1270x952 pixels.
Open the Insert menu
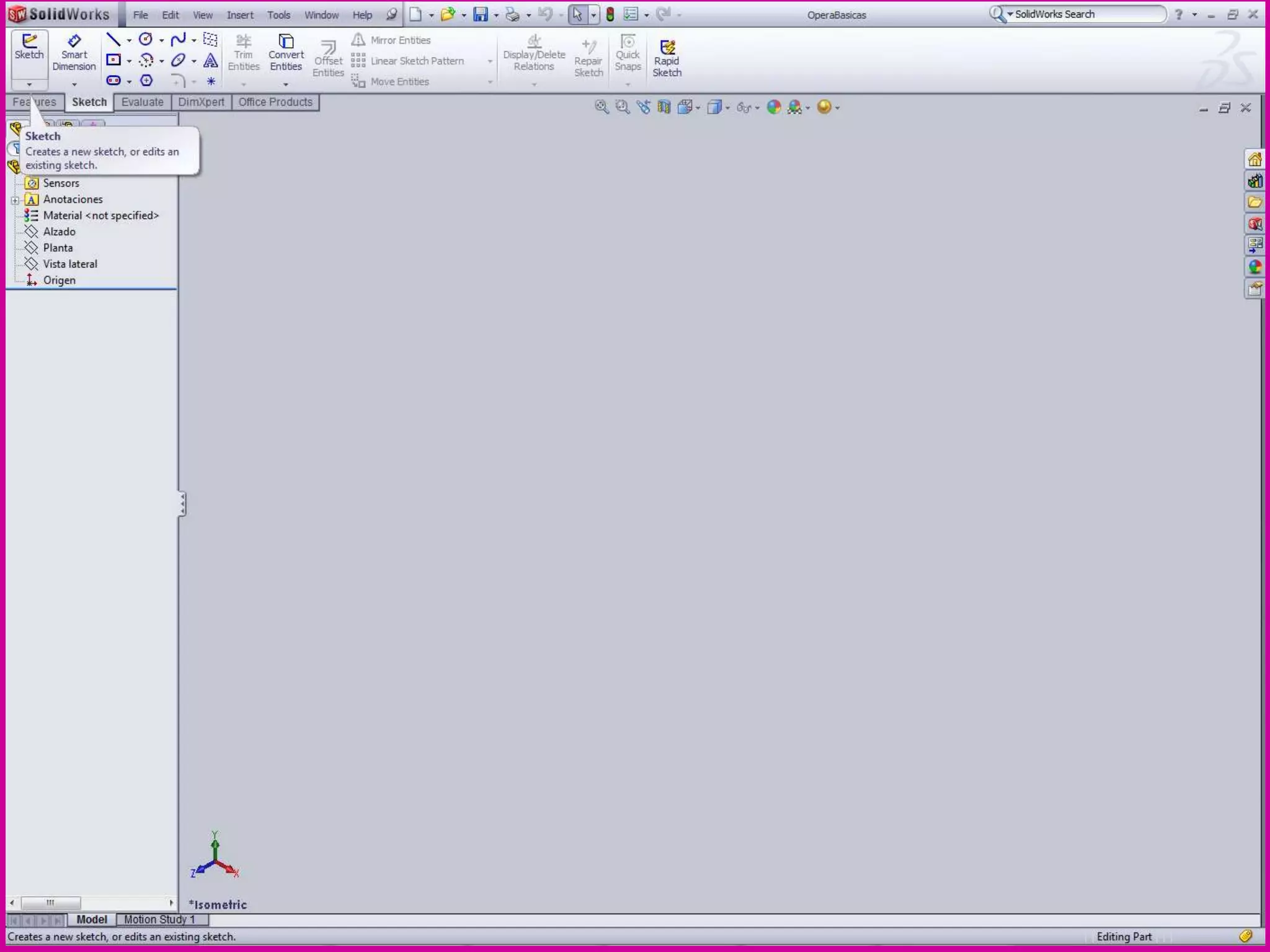240,15
